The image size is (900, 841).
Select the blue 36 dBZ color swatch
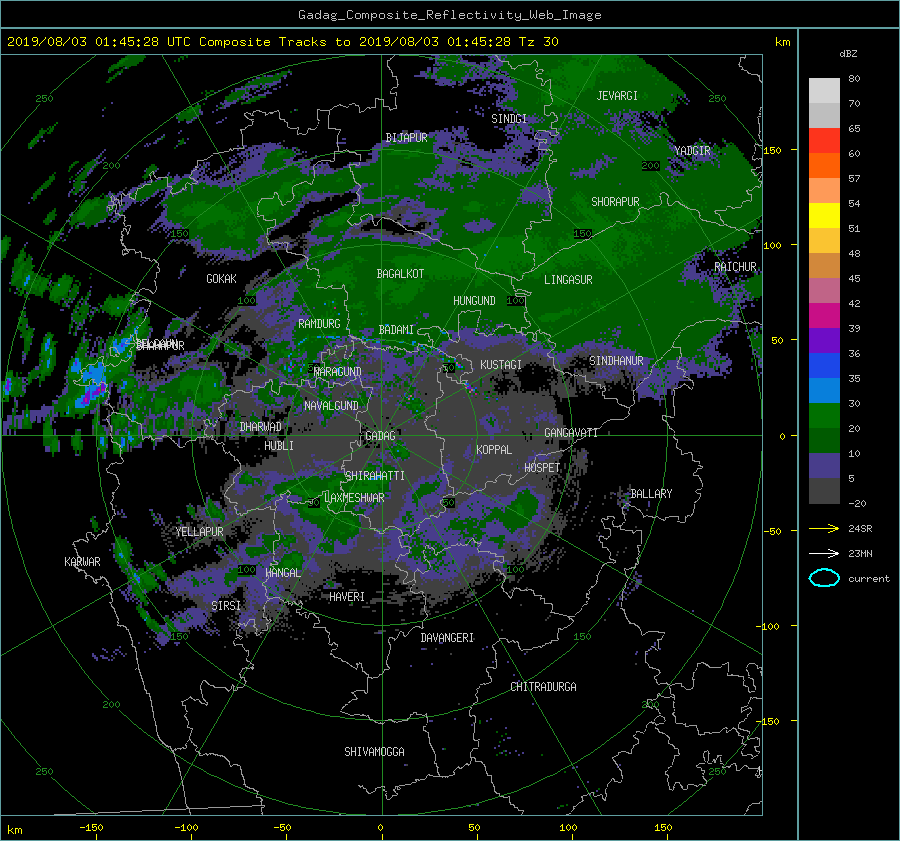[x=824, y=365]
